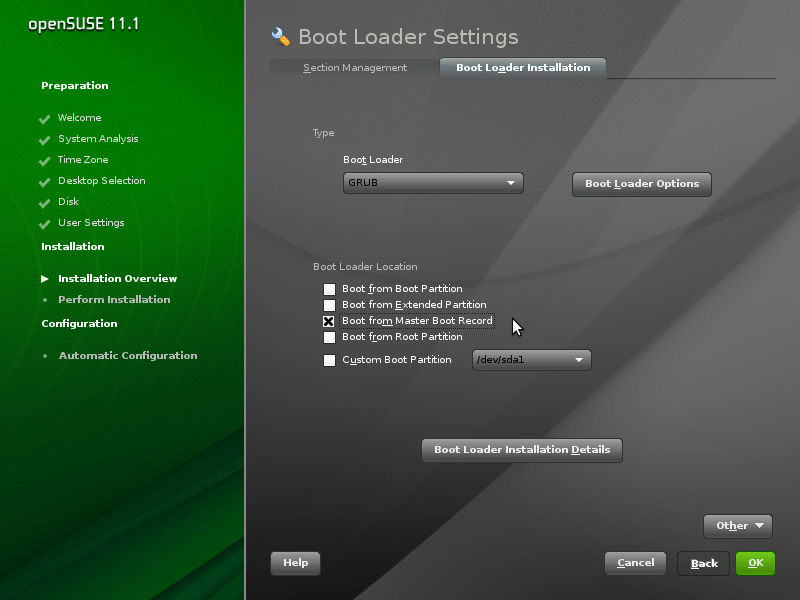Click the User Settings step text
The width and height of the screenshot is (800, 600).
pyautogui.click(x=91, y=223)
